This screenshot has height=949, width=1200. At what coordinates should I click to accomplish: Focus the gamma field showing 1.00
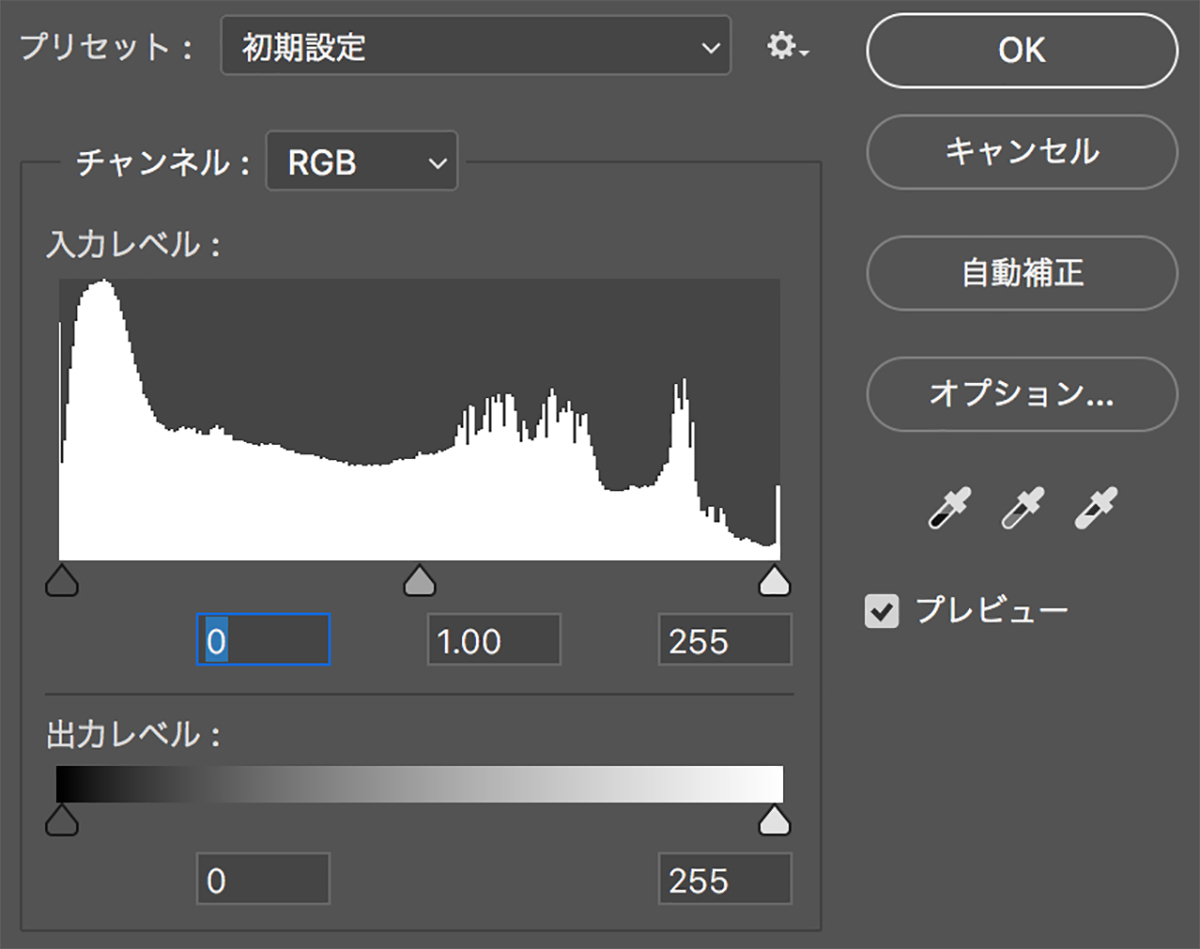coord(494,640)
